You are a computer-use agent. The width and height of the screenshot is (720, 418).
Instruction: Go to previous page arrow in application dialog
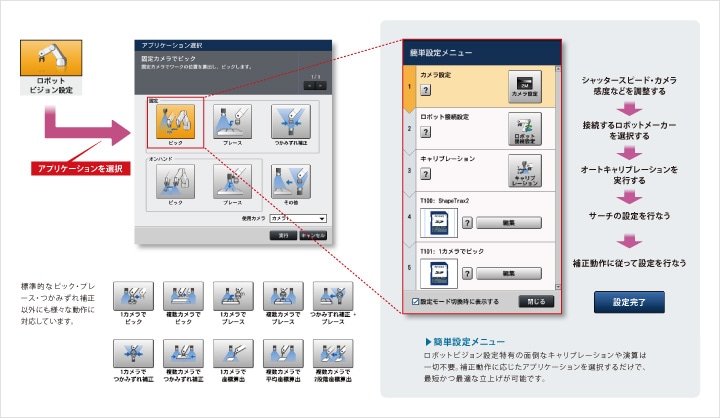click(308, 86)
